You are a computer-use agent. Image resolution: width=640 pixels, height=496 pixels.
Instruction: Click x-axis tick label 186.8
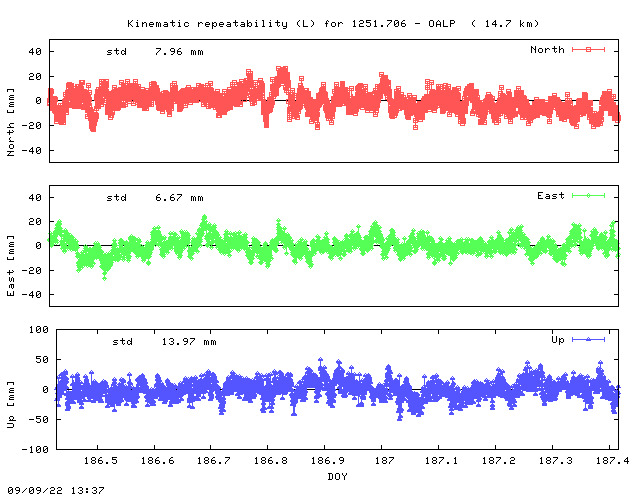click(271, 461)
